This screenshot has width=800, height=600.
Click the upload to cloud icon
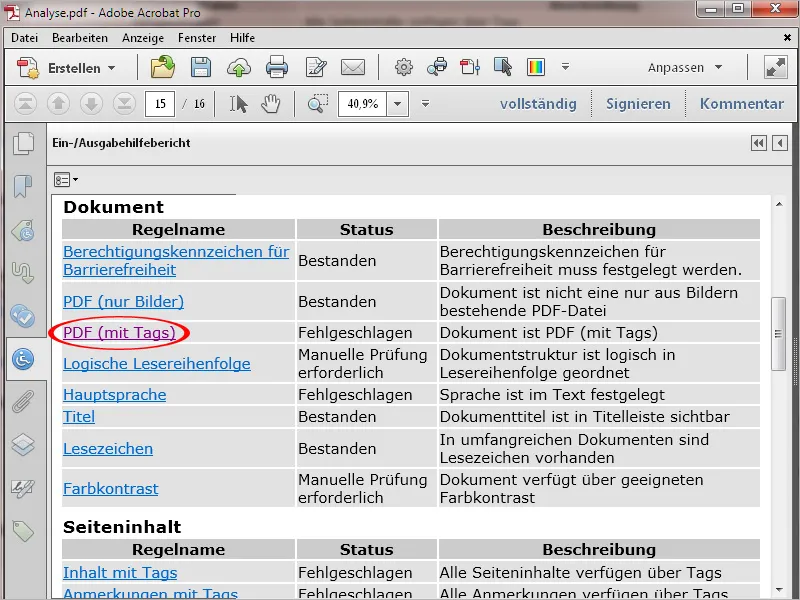pos(239,67)
